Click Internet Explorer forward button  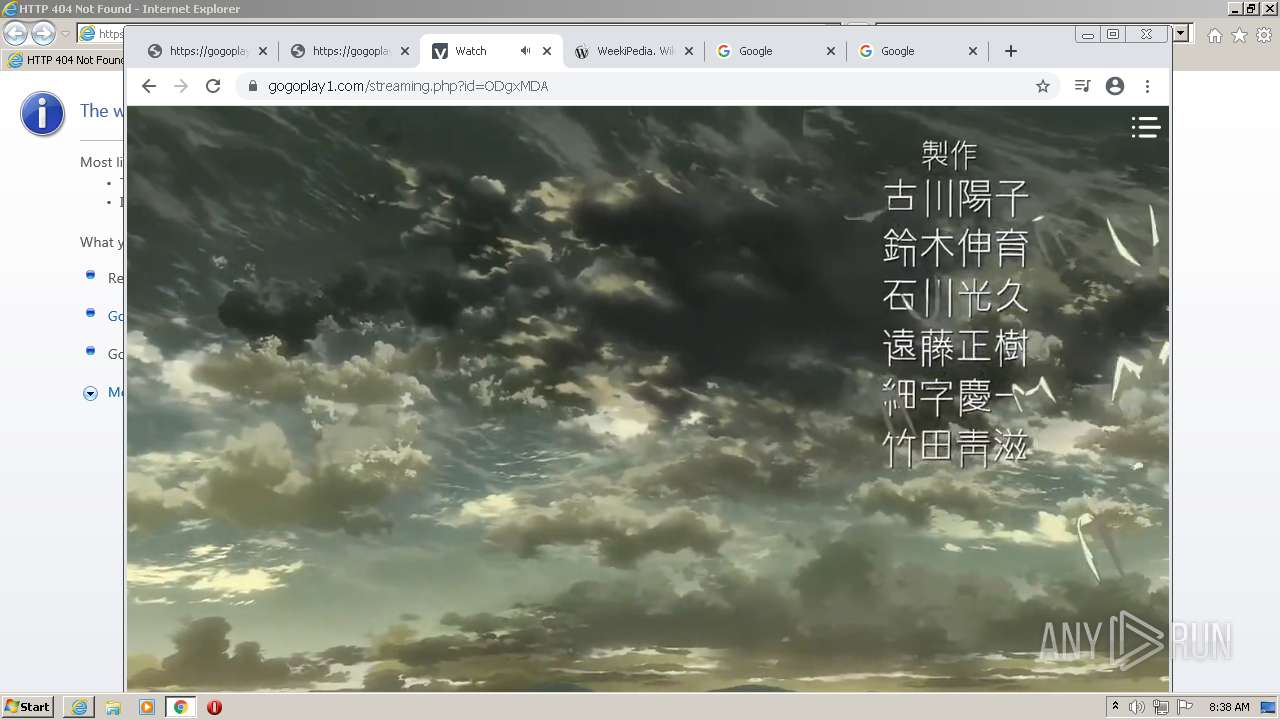tap(43, 34)
